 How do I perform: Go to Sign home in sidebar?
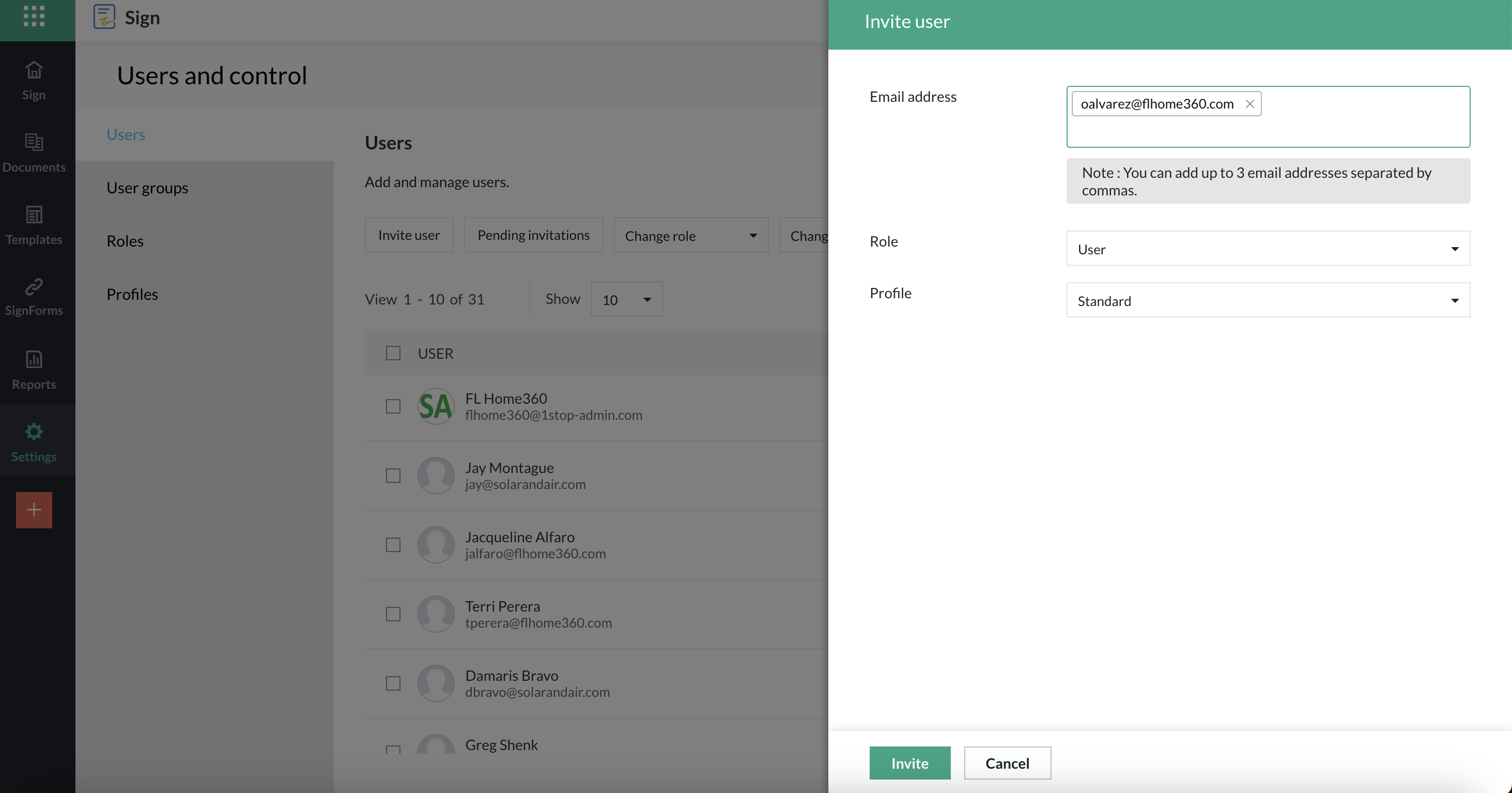(x=34, y=81)
